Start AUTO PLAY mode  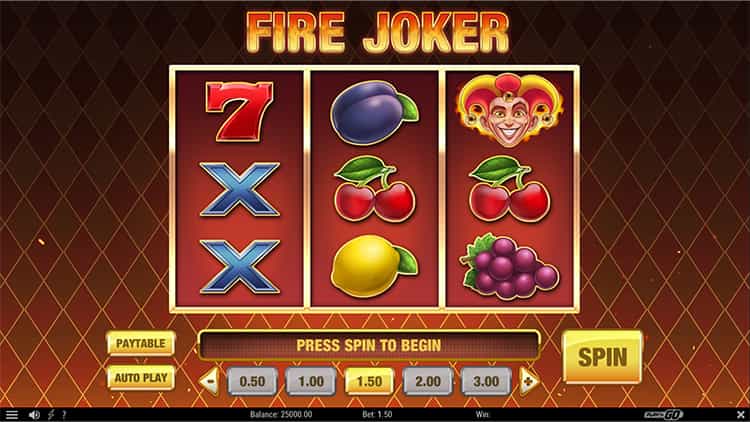(x=141, y=378)
